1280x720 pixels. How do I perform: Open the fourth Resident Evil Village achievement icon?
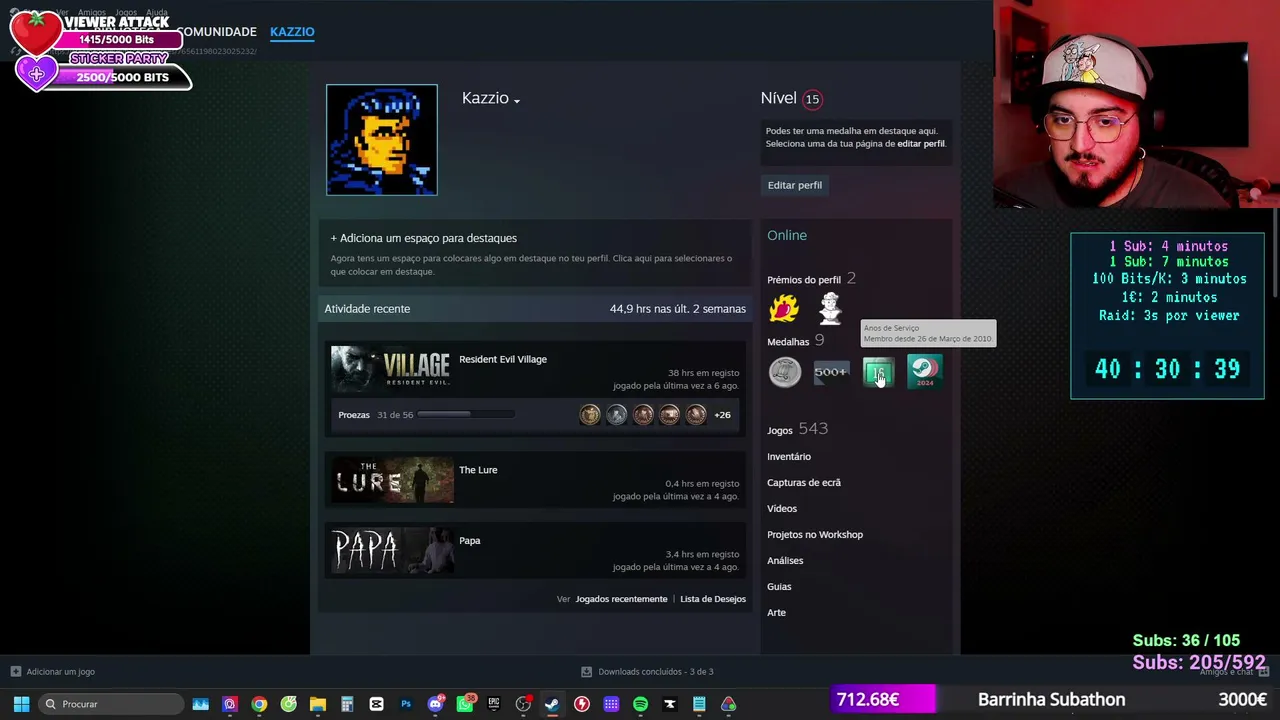[669, 415]
